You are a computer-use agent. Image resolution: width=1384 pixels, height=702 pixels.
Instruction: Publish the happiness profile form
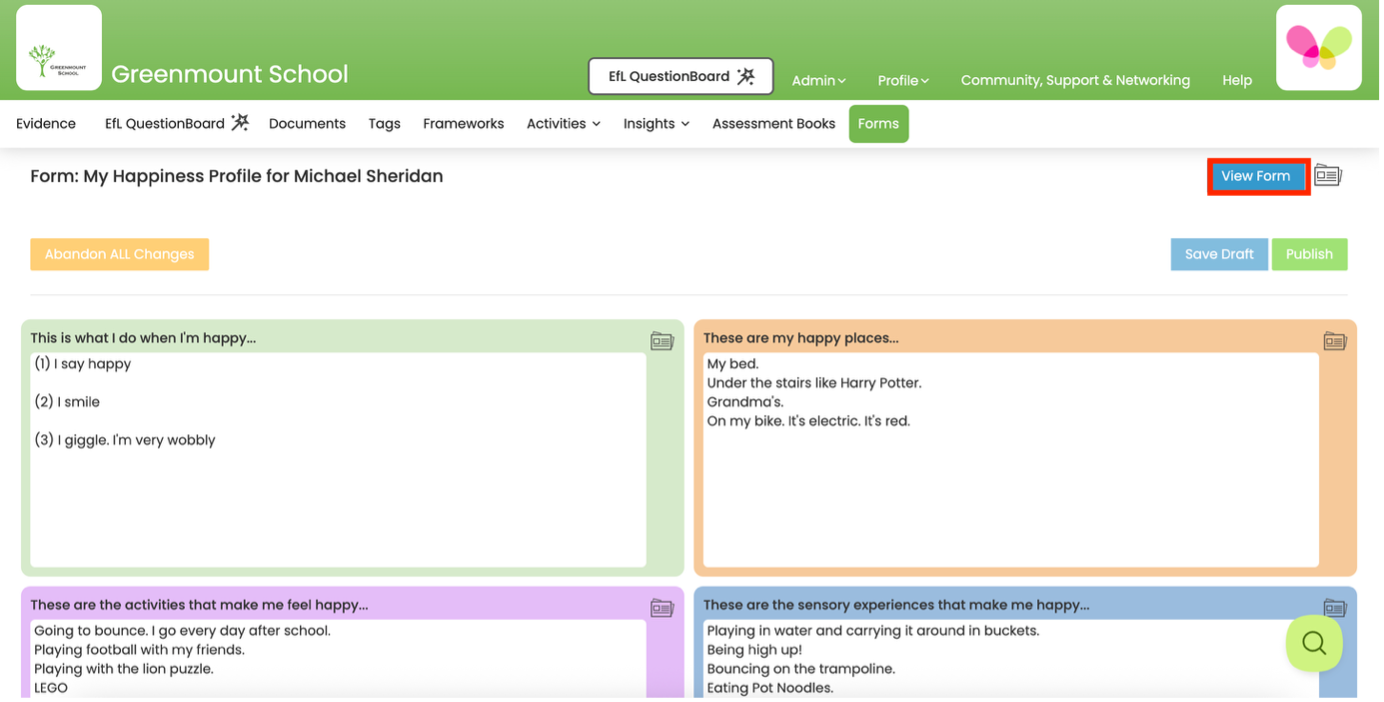click(x=1309, y=254)
